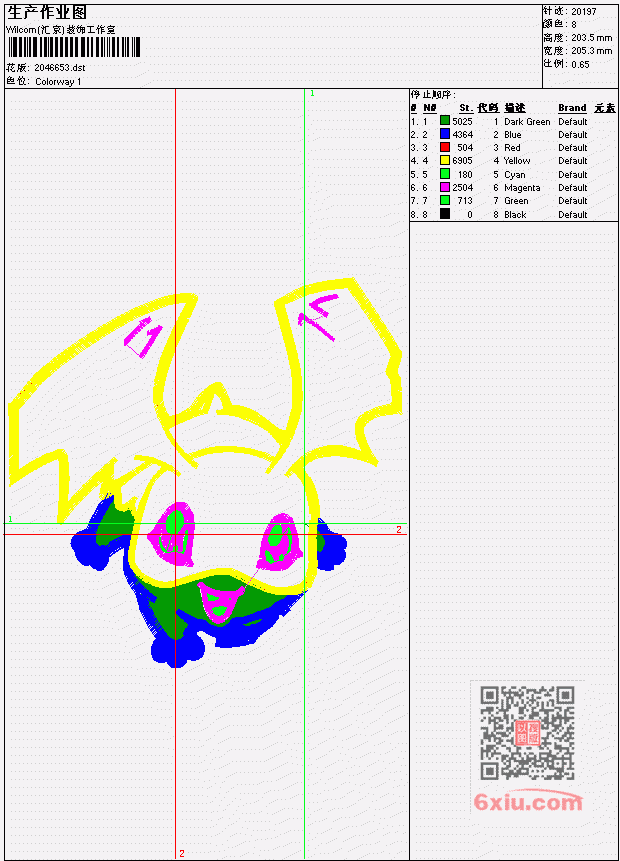Click stitch count 6905 in the Yellow row
This screenshot has width=620, height=861.
(x=462, y=161)
